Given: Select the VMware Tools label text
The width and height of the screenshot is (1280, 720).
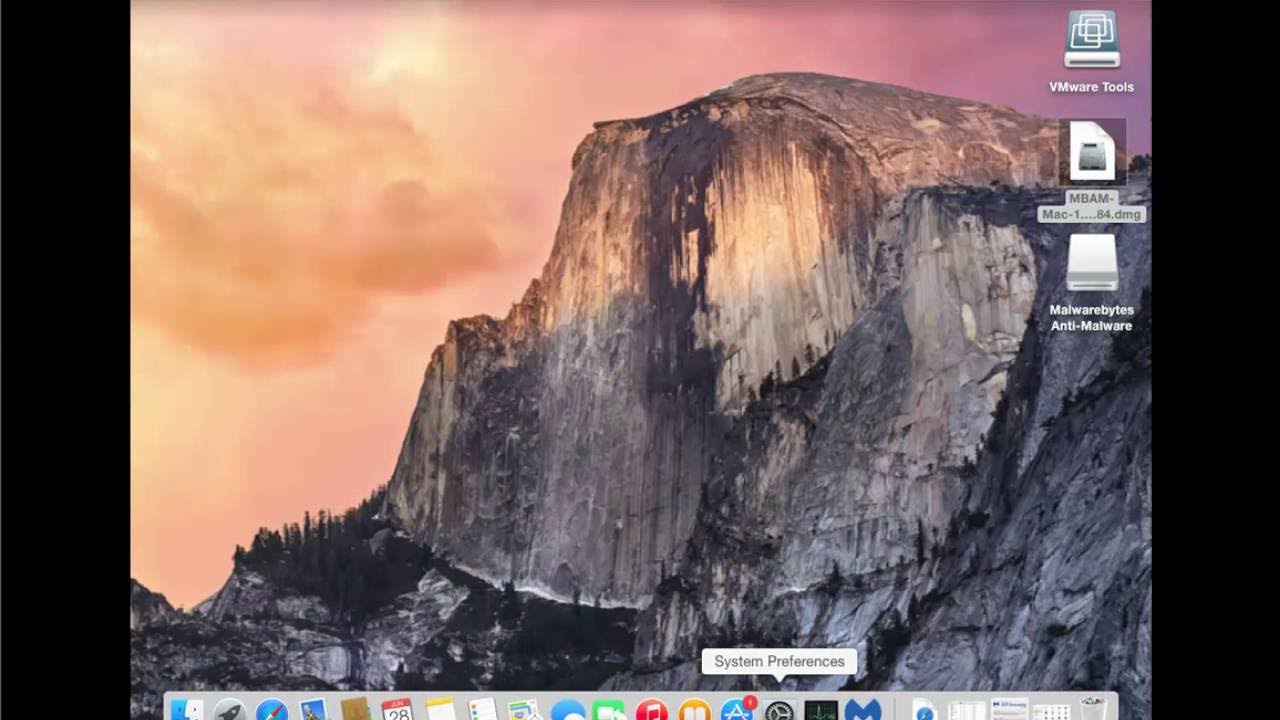Looking at the screenshot, I should (1091, 87).
